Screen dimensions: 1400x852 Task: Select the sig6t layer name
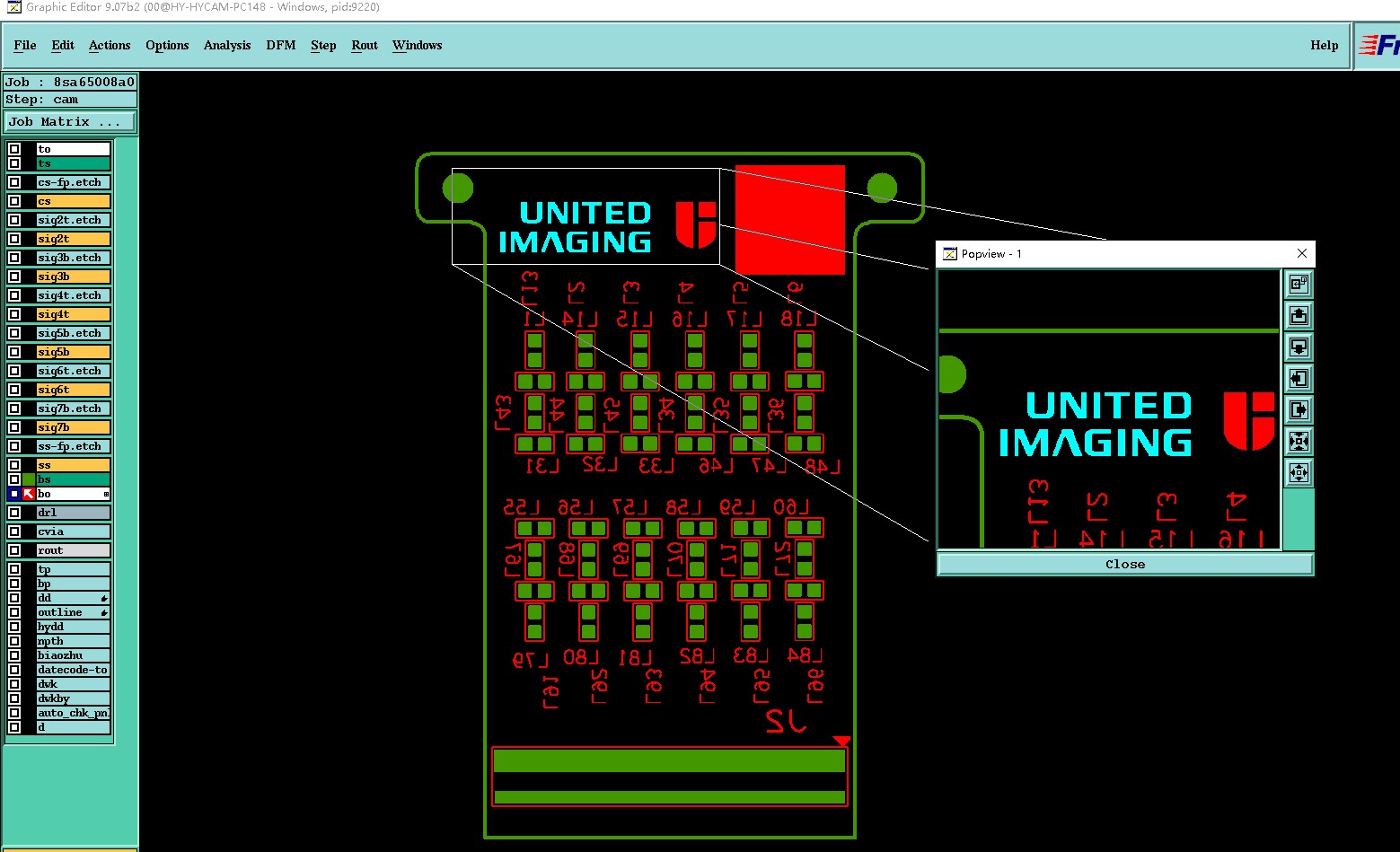74,390
